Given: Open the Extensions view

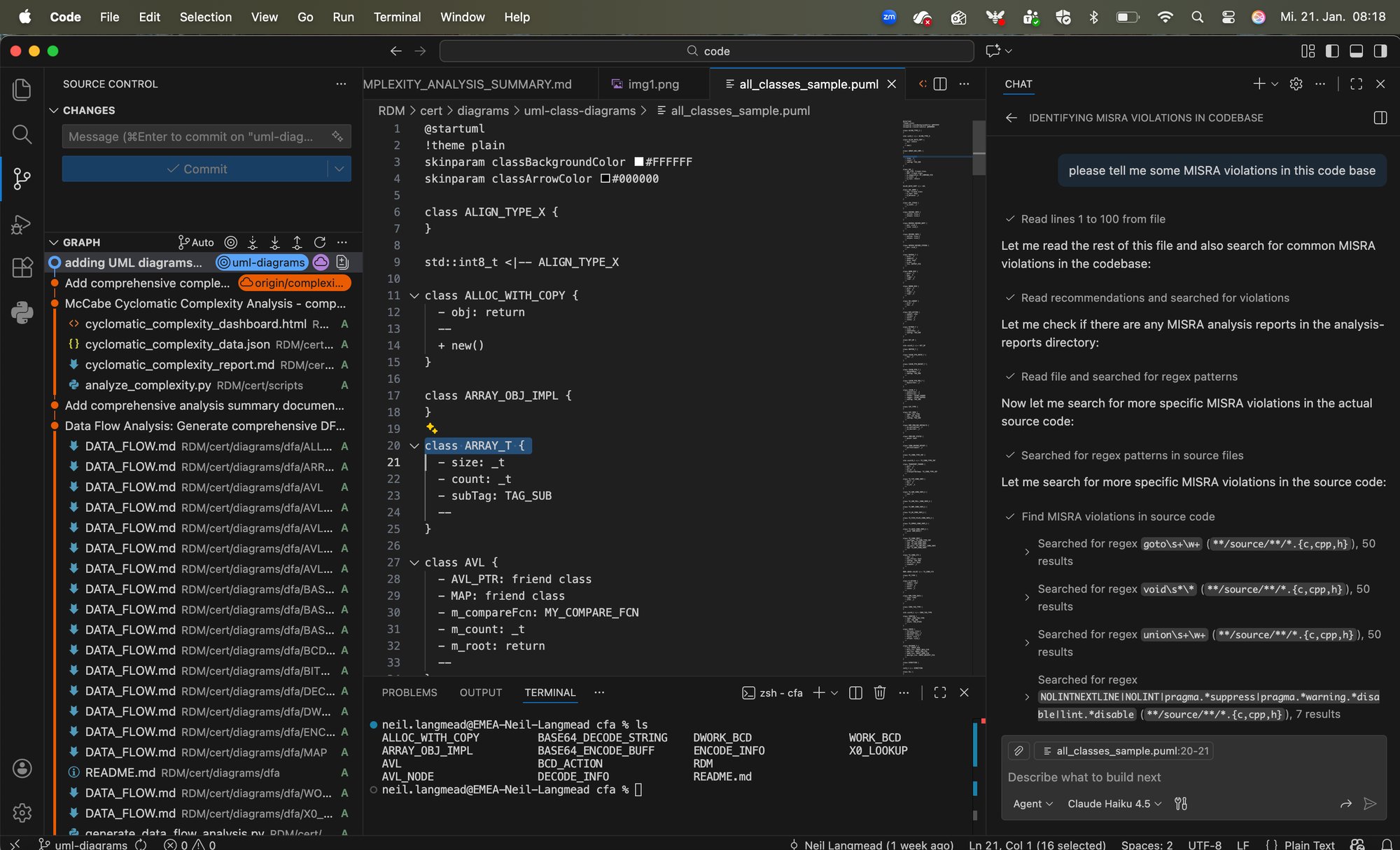Looking at the screenshot, I should 22,267.
